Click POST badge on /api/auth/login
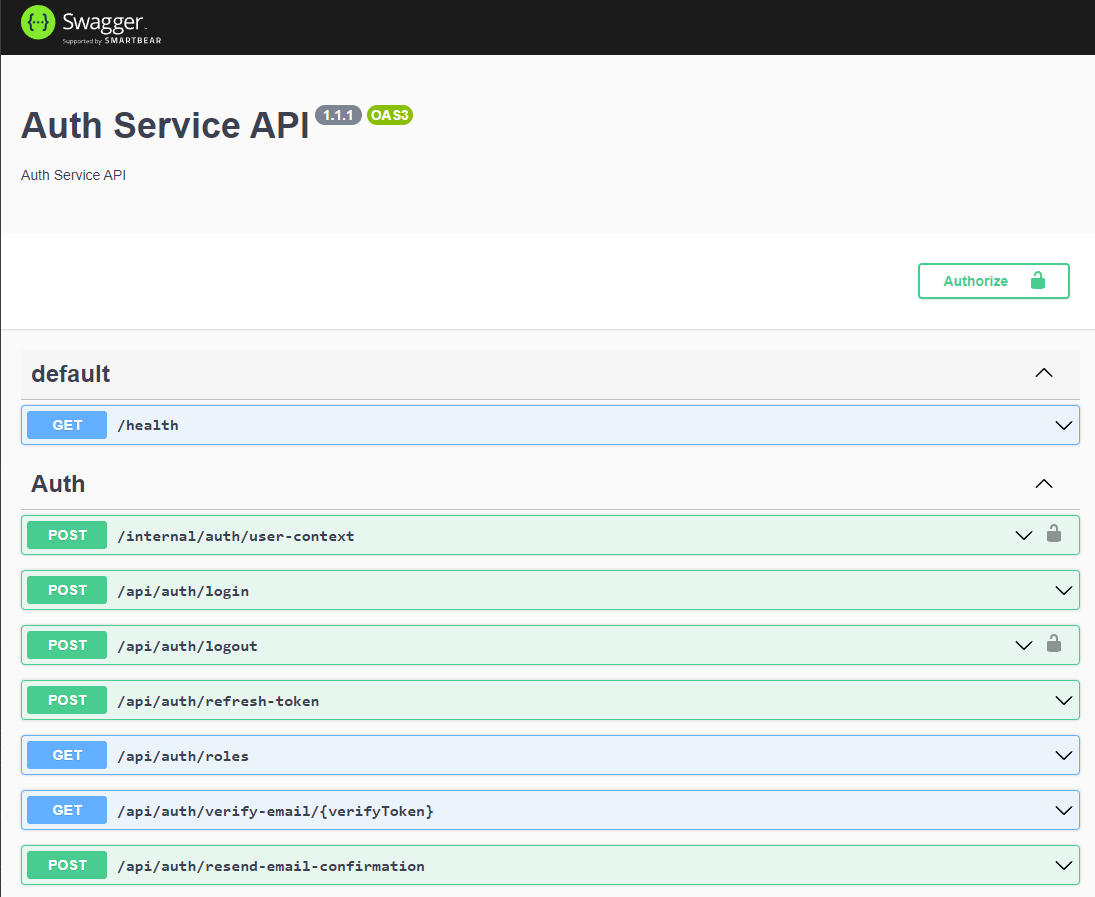Viewport: 1095px width, 897px height. pos(67,590)
